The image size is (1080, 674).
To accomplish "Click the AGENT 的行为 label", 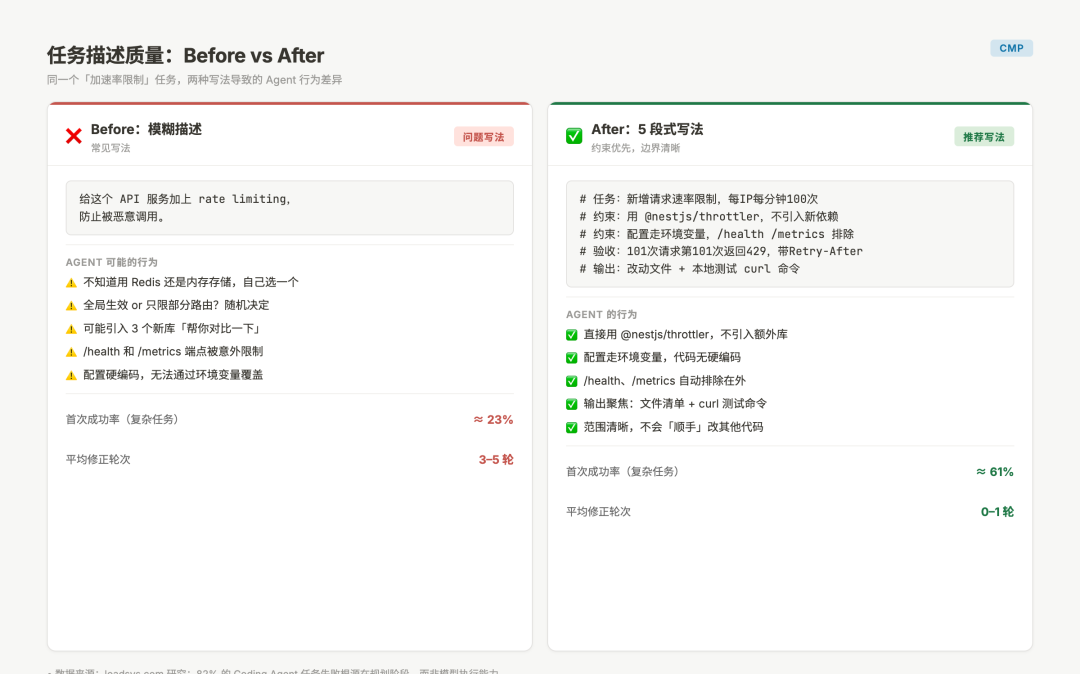I will tap(601, 315).
